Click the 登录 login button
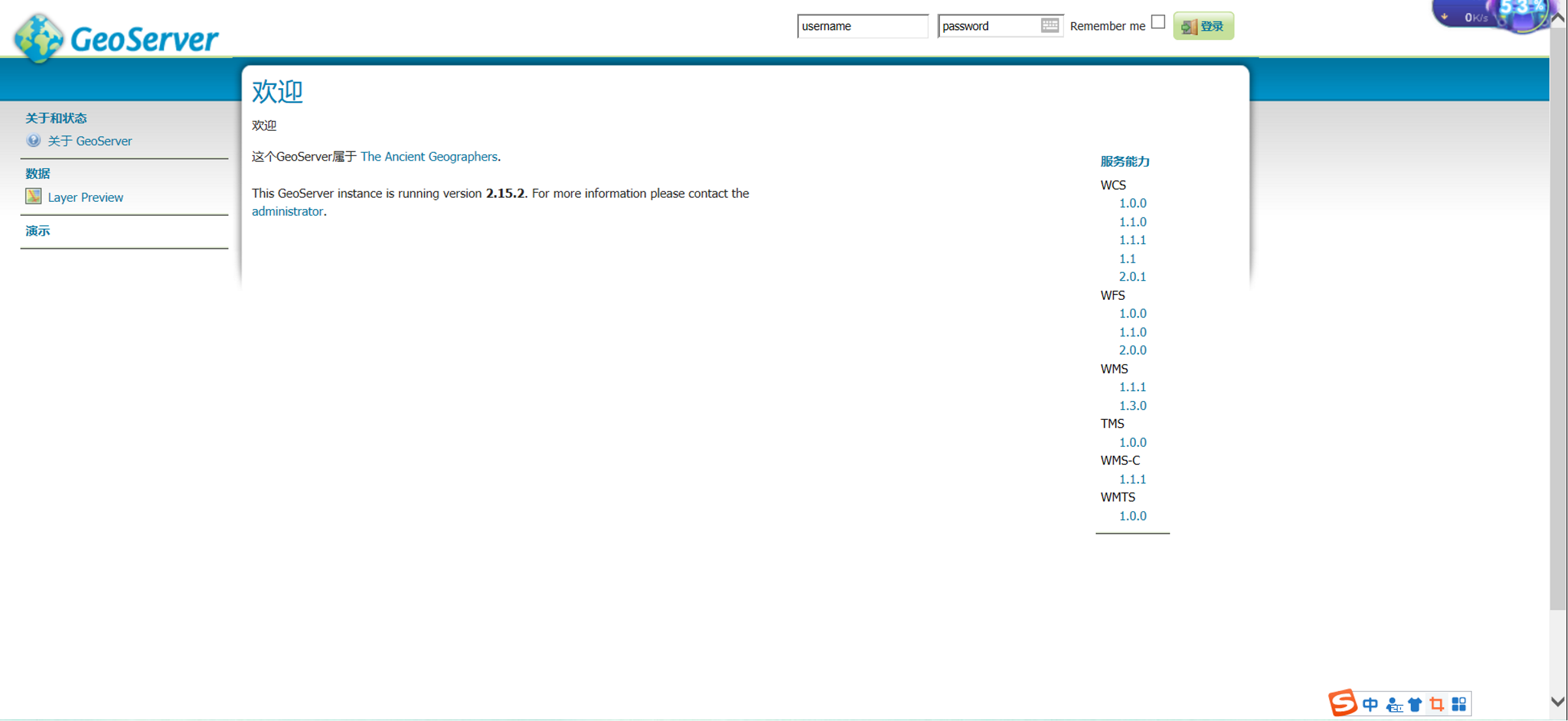Image resolution: width=1568 pixels, height=721 pixels. (1203, 25)
